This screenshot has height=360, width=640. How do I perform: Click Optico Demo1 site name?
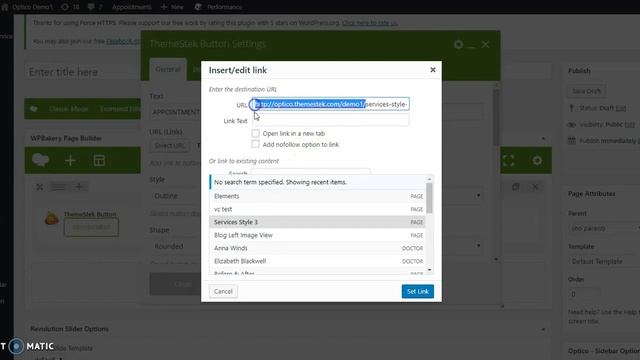(x=28, y=7)
